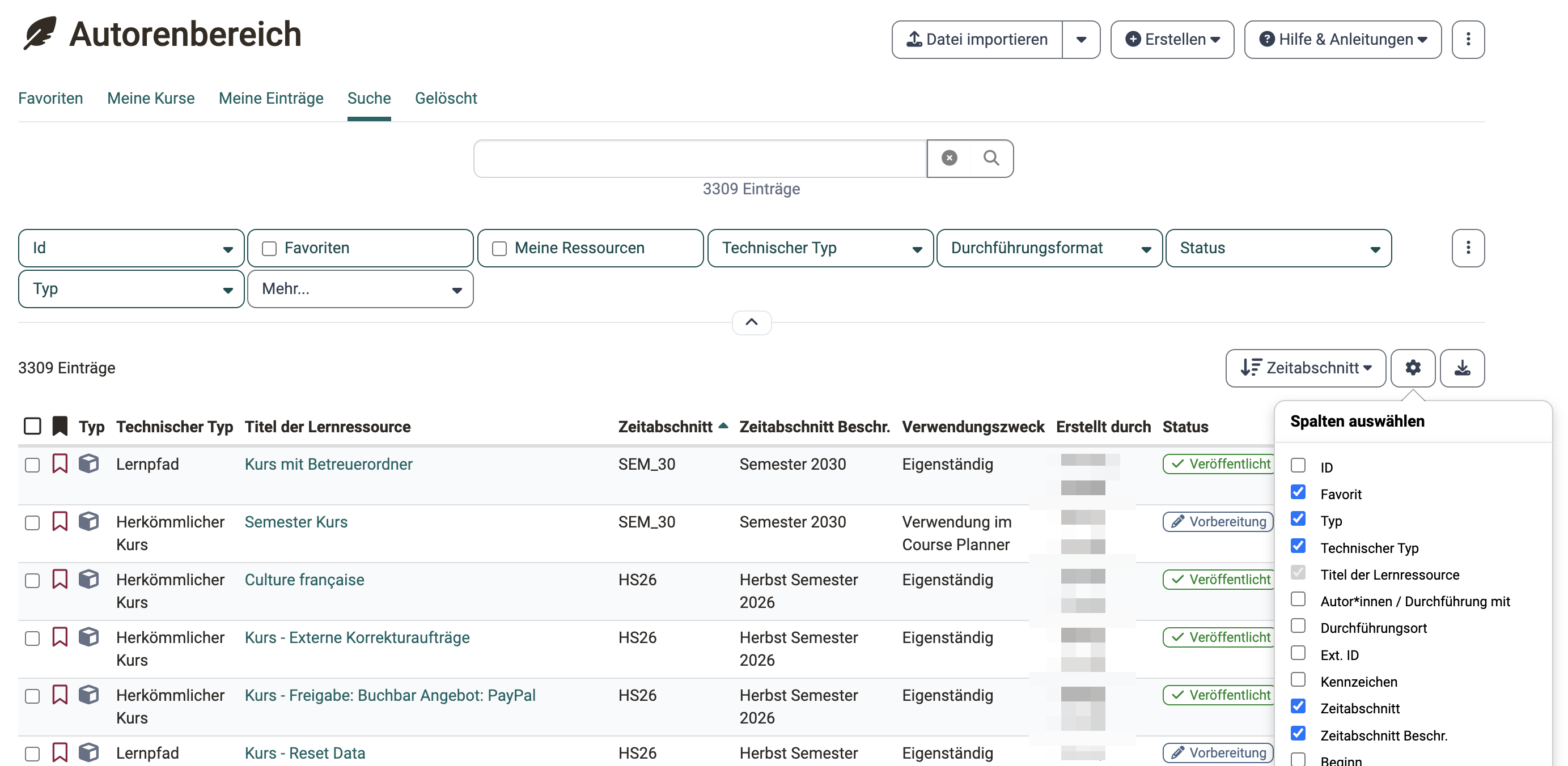Check the ID column option

(1298, 466)
